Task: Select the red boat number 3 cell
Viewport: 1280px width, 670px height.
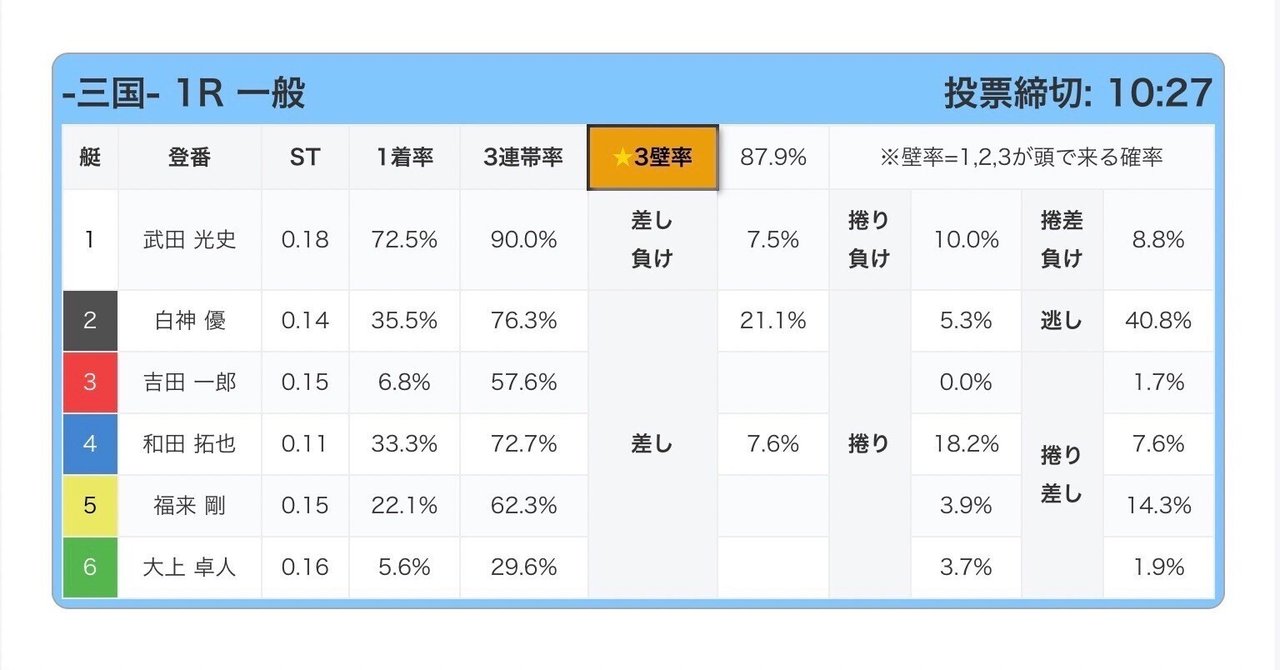Action: click(x=90, y=382)
